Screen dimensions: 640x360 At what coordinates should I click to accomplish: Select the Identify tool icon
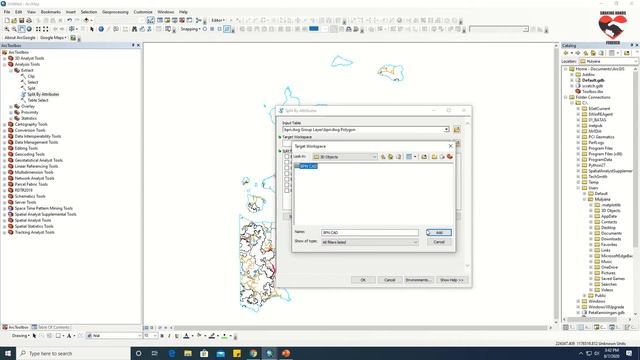point(101,29)
